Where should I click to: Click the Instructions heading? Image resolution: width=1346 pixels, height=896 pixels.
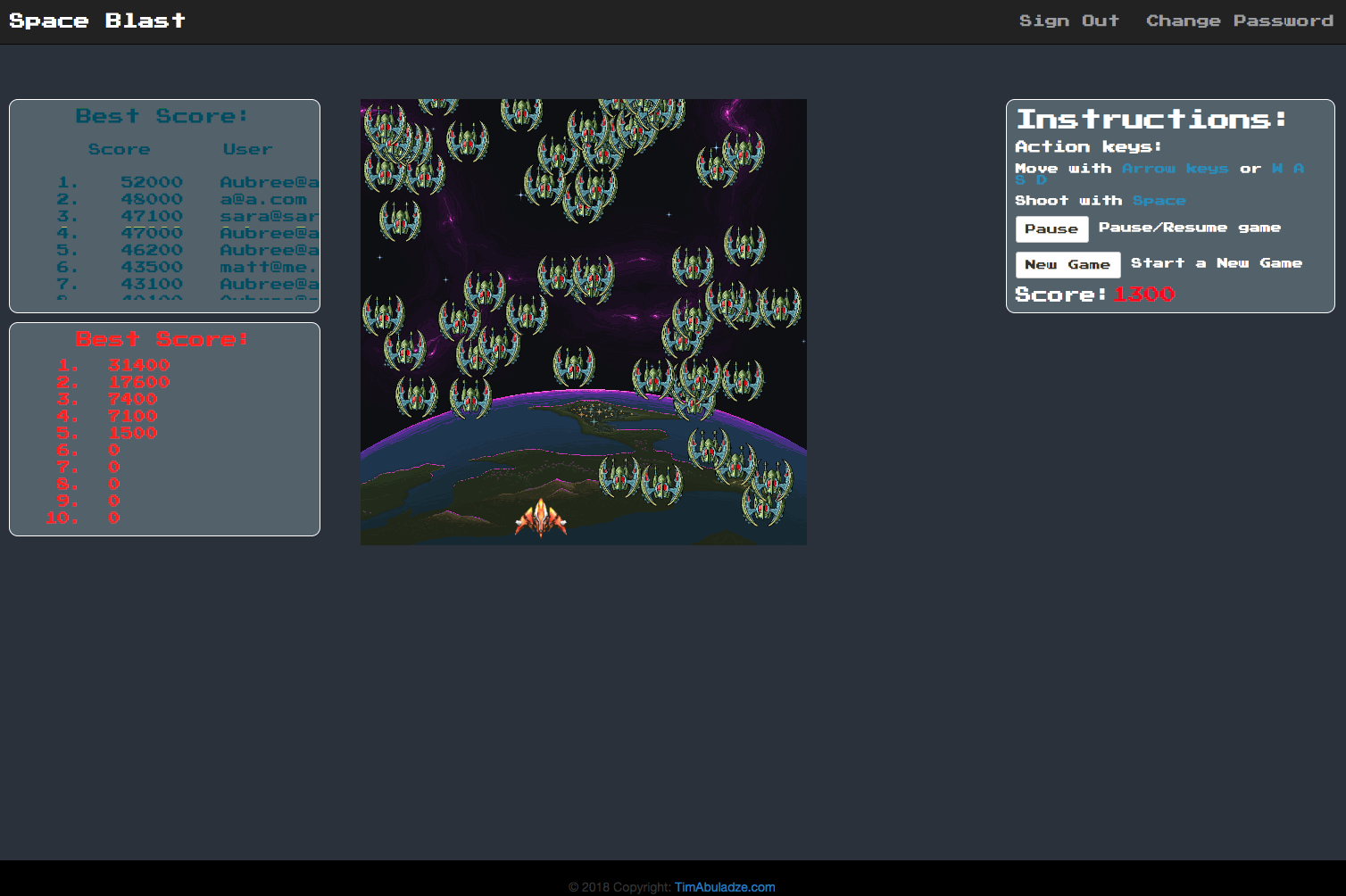click(1151, 119)
